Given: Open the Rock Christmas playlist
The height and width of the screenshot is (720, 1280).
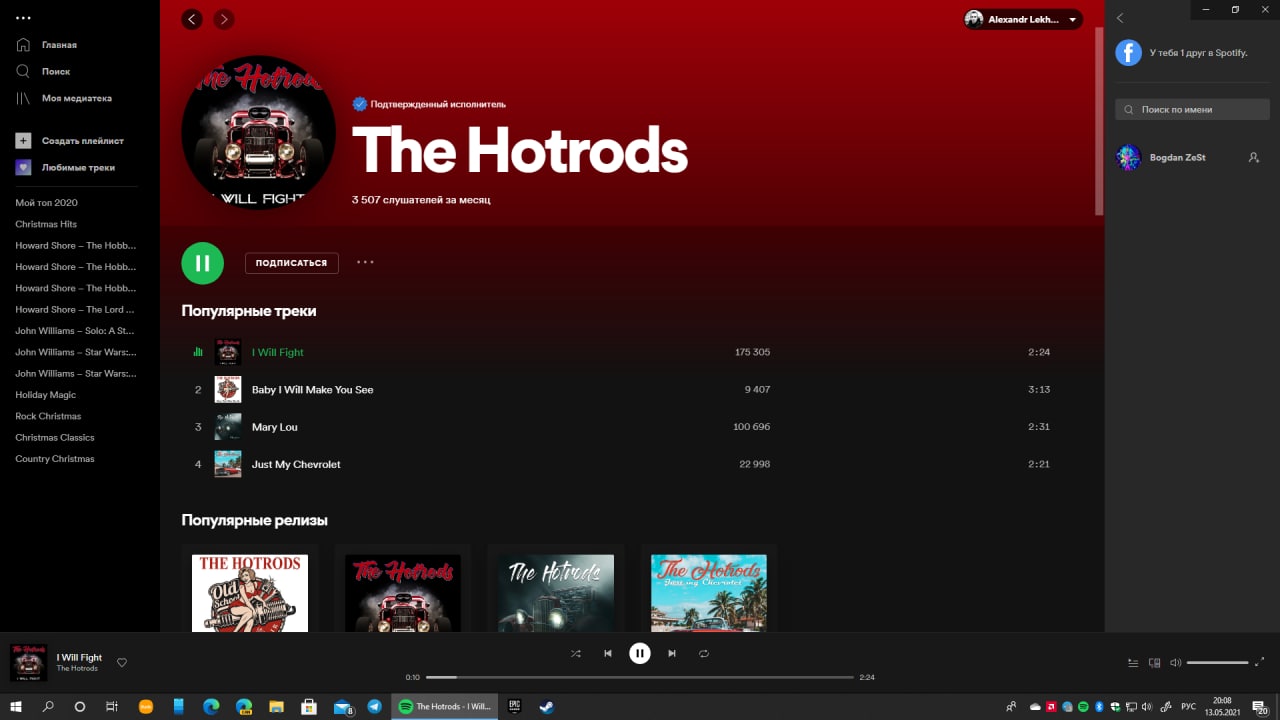Looking at the screenshot, I should (48, 416).
